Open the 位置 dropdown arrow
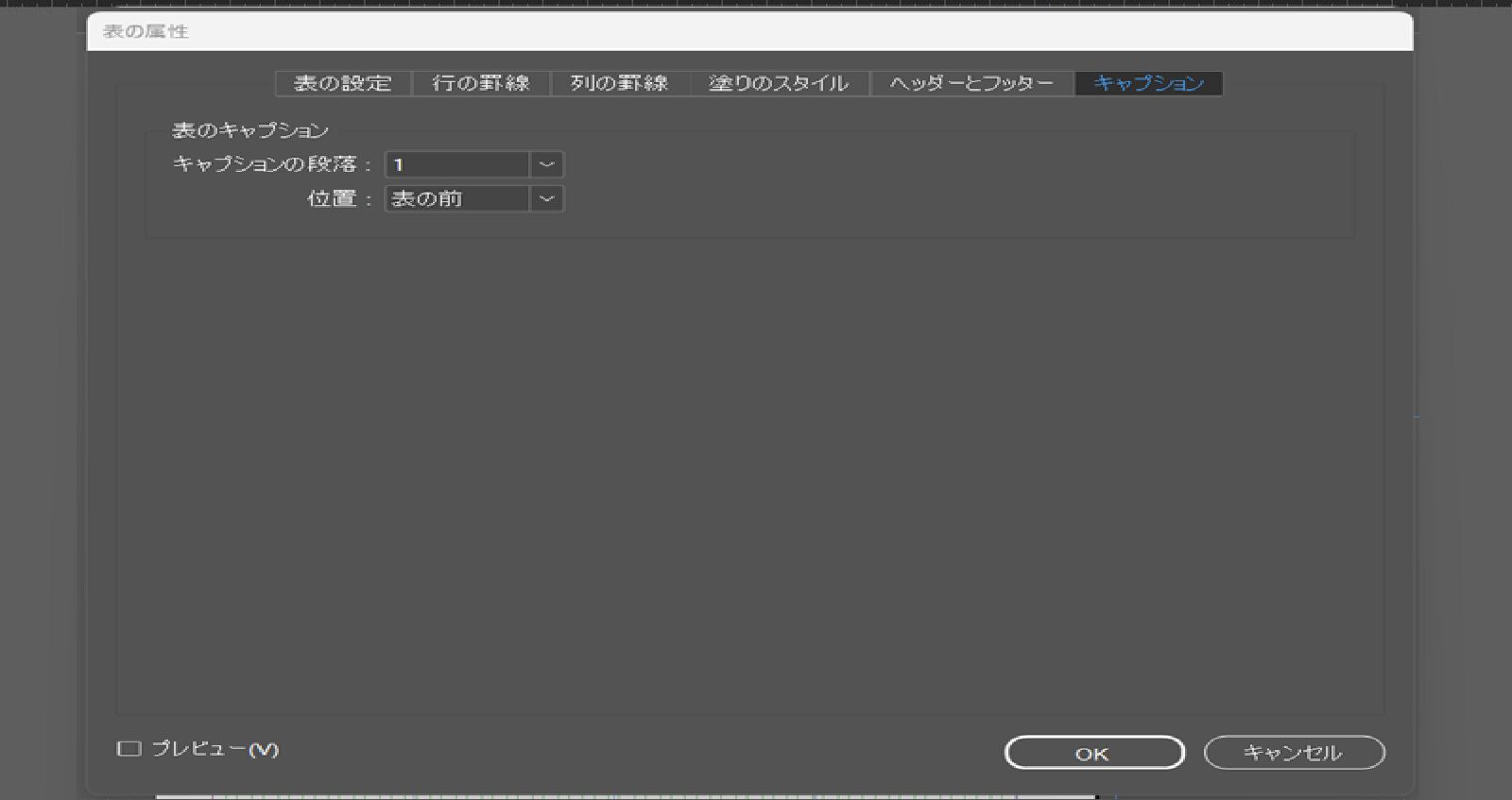This screenshot has height=800, width=1512. [x=547, y=198]
